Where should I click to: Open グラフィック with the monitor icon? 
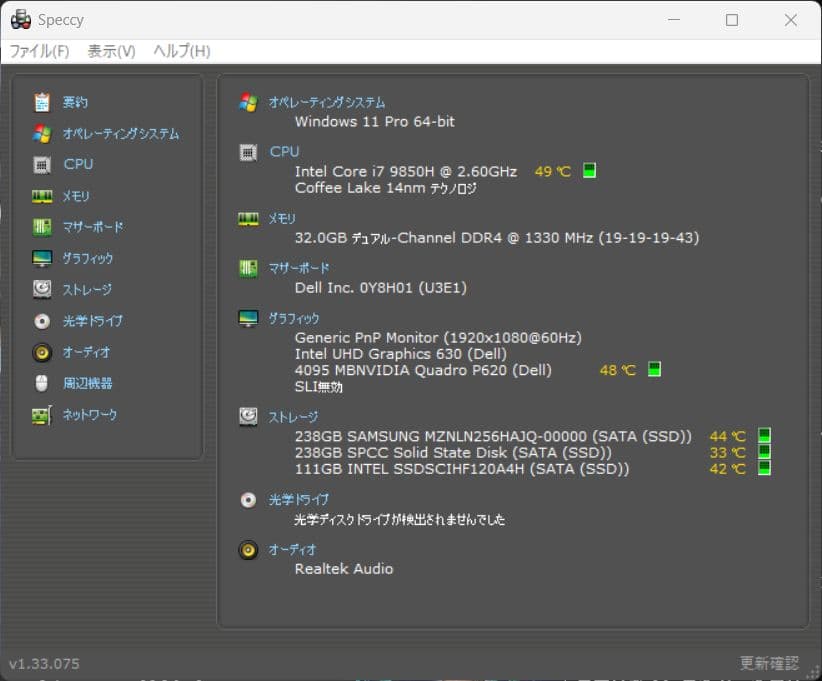point(41,258)
